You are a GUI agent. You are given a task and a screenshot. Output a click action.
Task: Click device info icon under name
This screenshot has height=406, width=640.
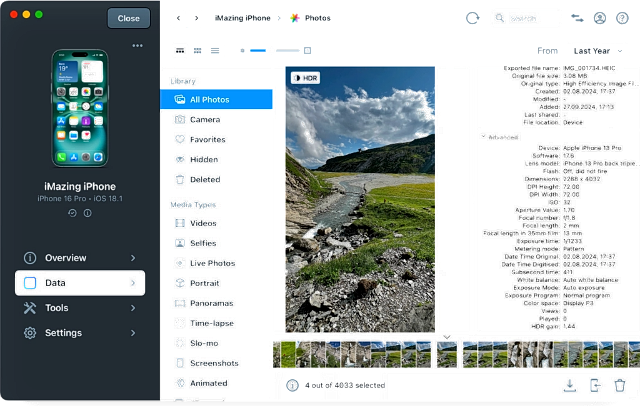pyautogui.click(x=88, y=213)
